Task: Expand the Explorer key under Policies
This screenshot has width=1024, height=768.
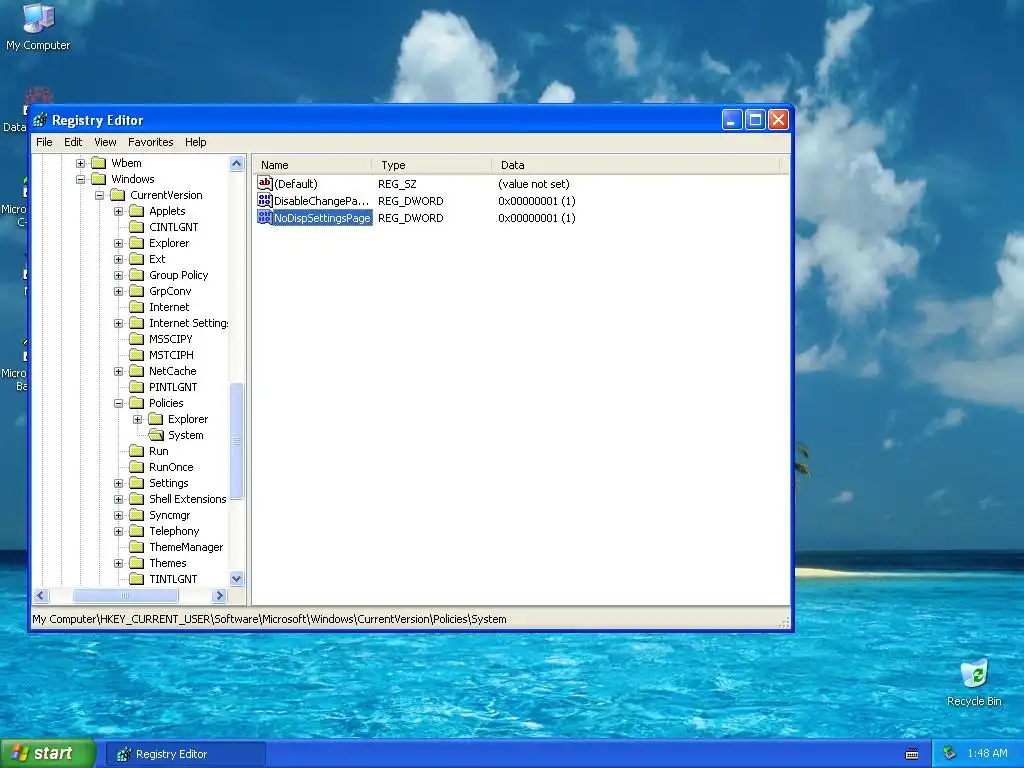Action: point(137,419)
